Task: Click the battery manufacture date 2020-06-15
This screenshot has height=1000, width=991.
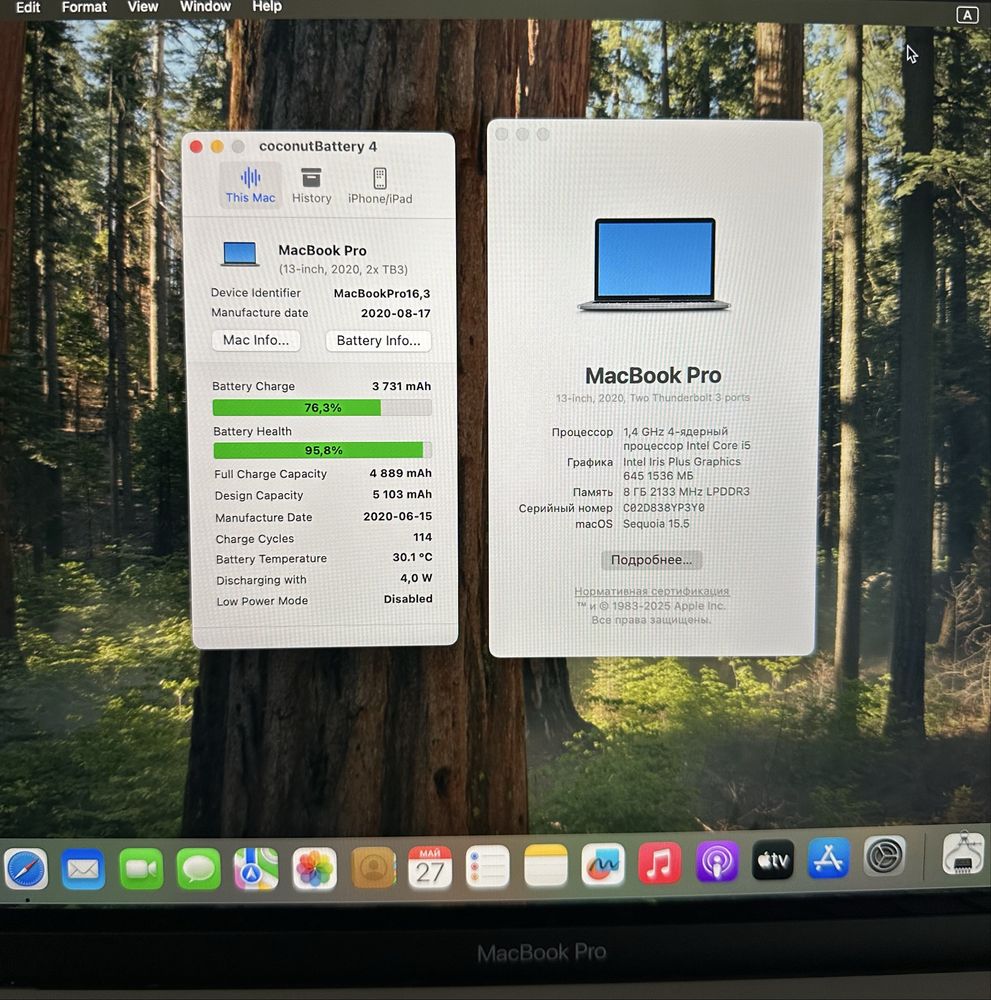Action: tap(397, 516)
